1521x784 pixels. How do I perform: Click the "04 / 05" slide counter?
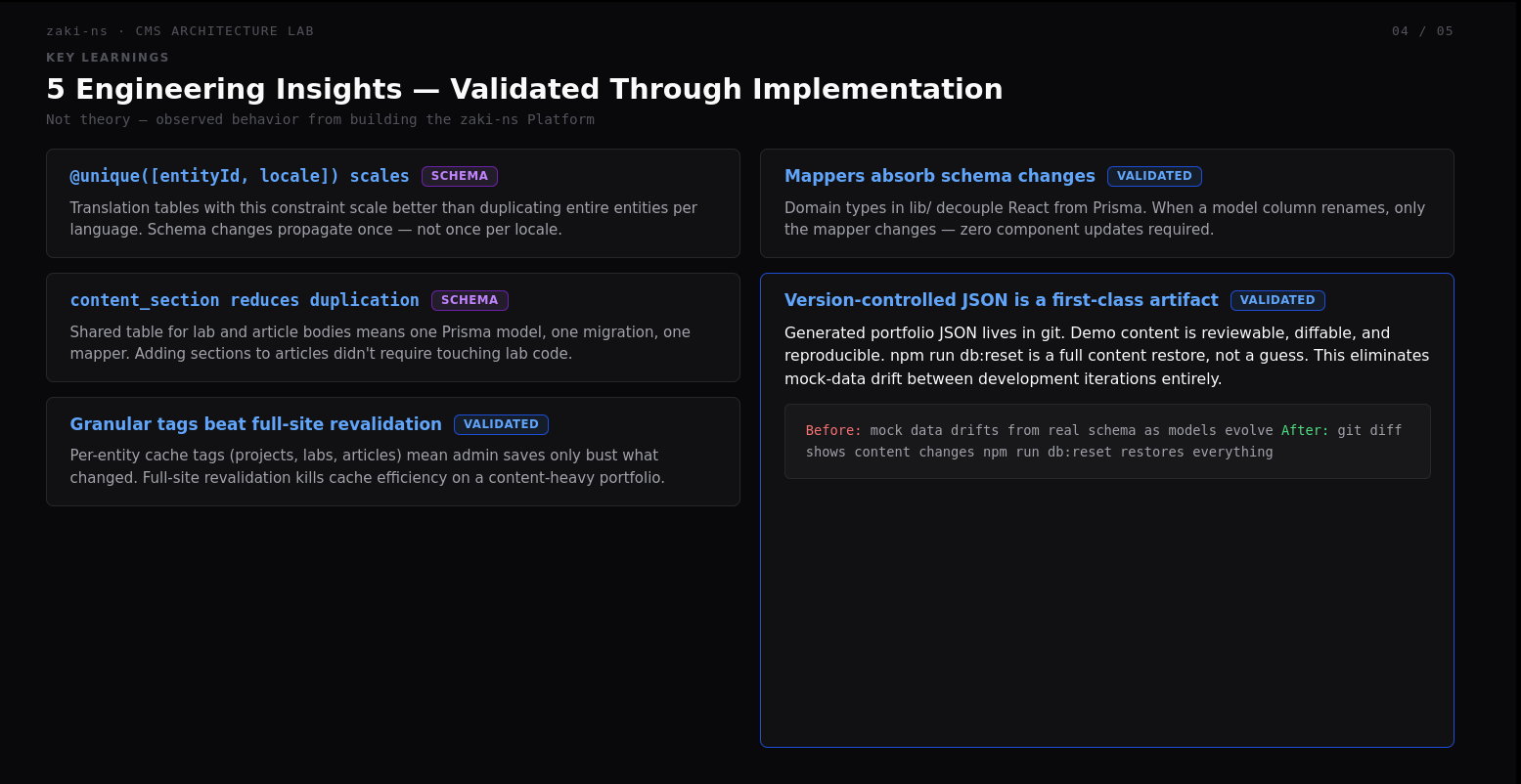click(1422, 31)
